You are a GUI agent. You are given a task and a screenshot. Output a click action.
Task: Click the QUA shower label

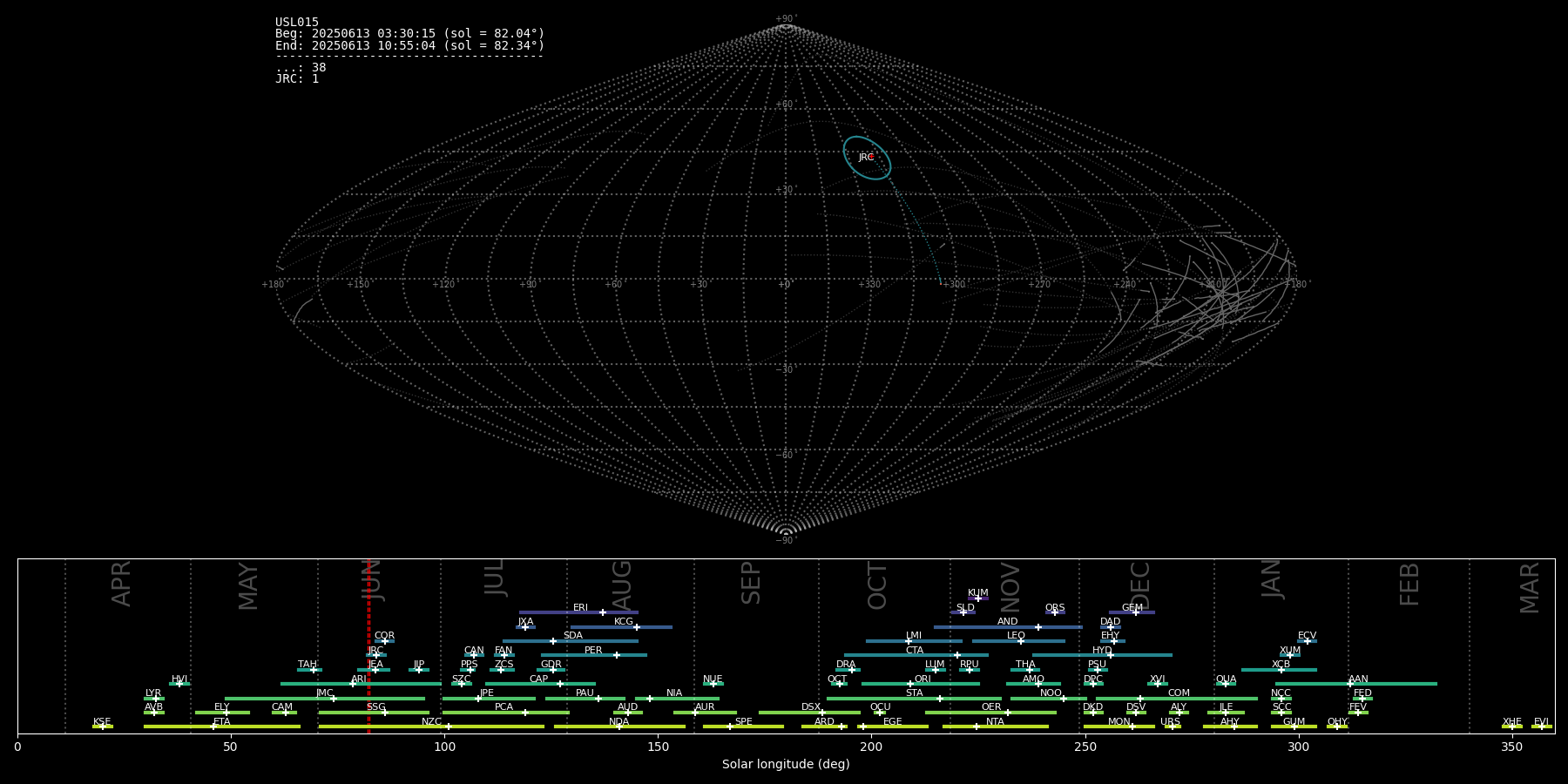(1226, 679)
